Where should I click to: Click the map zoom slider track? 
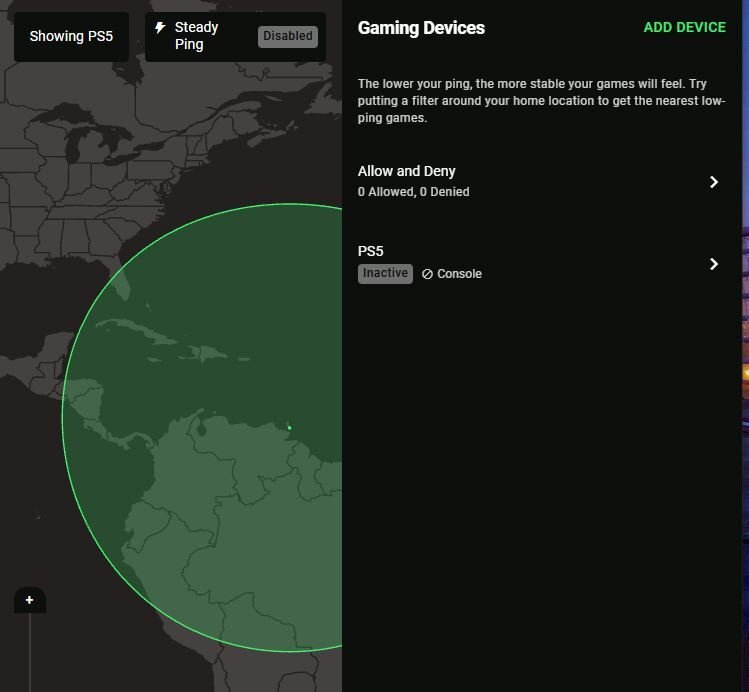[30, 650]
